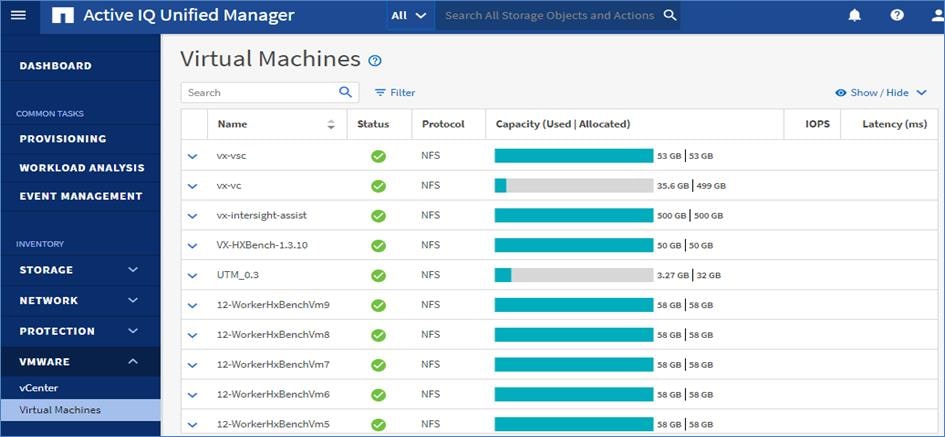Click the UTM_0.3 status check icon
The image size is (945, 437).
pos(378,275)
